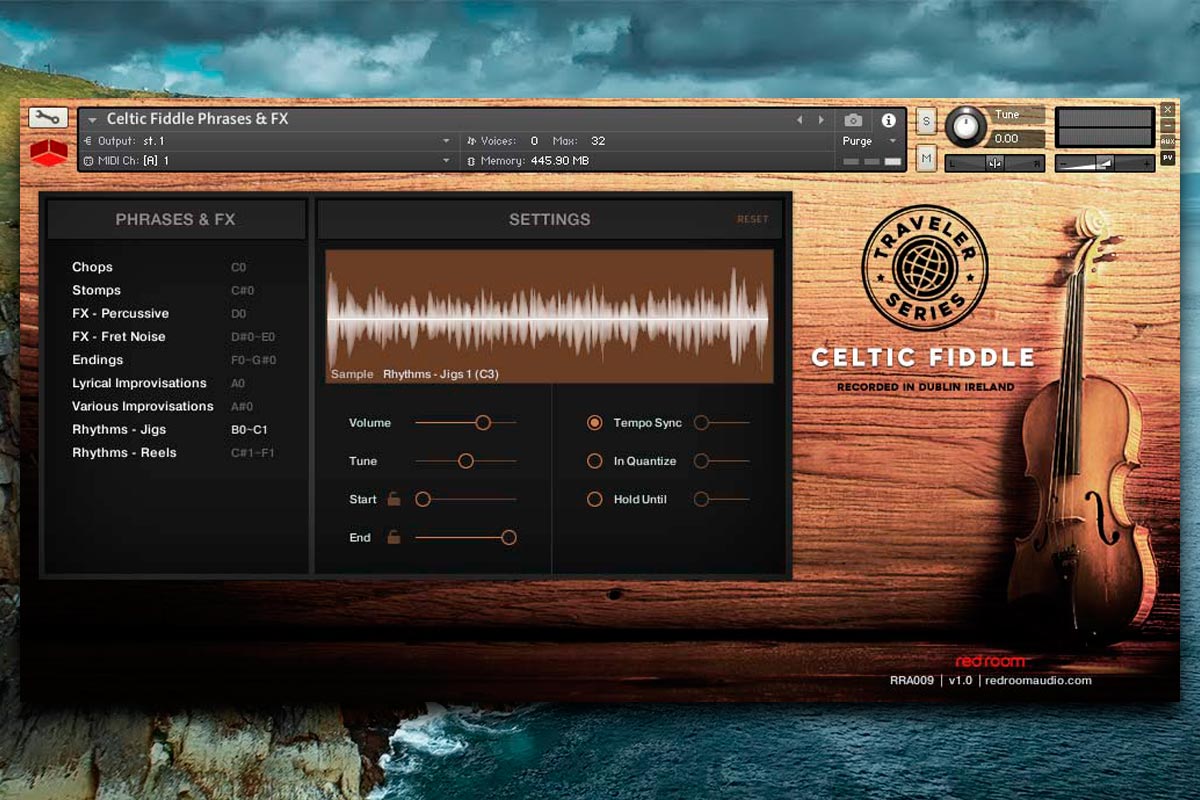
Task: Select the Stomps category
Action: (96, 290)
